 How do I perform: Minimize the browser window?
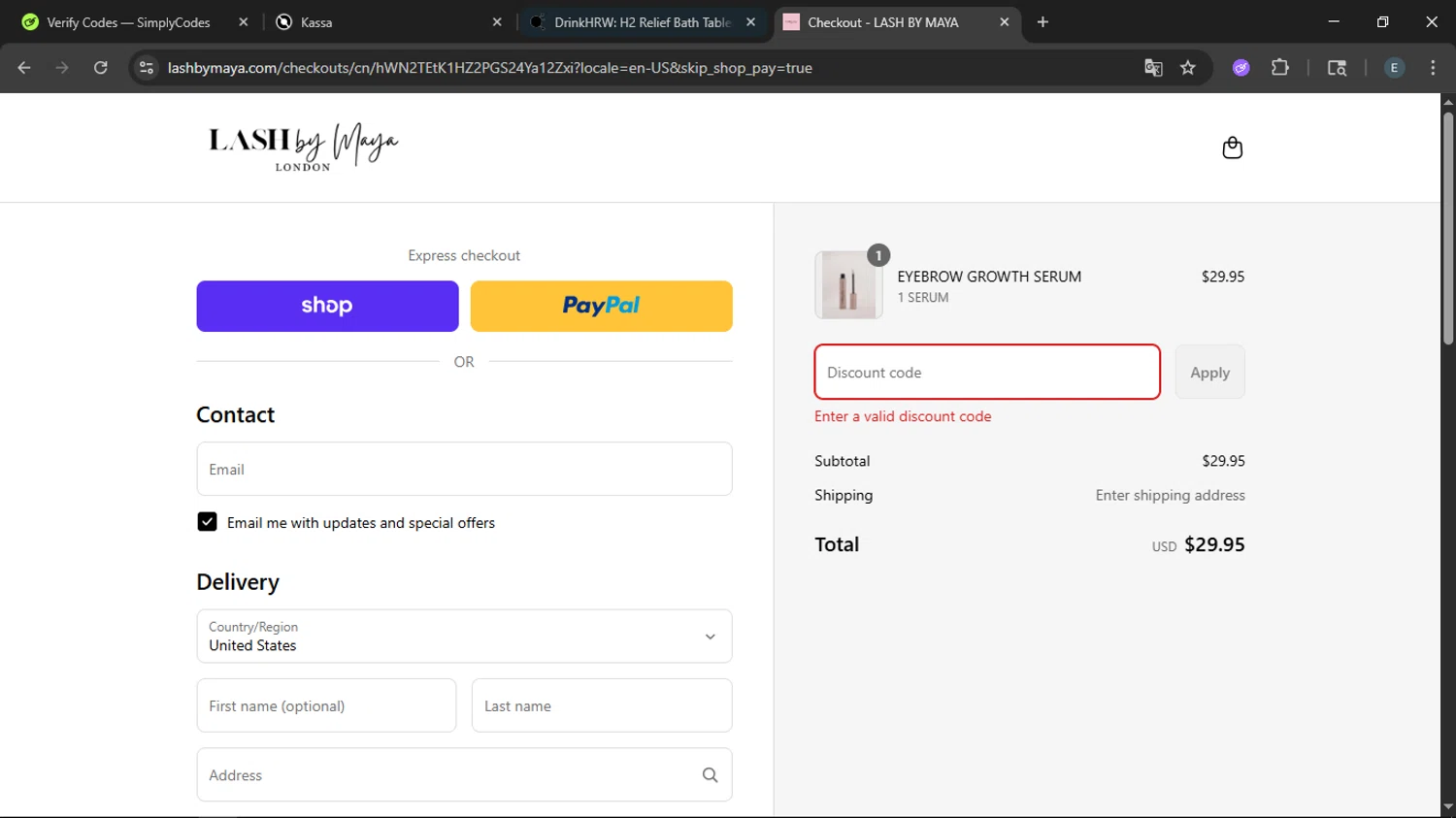point(1334,22)
